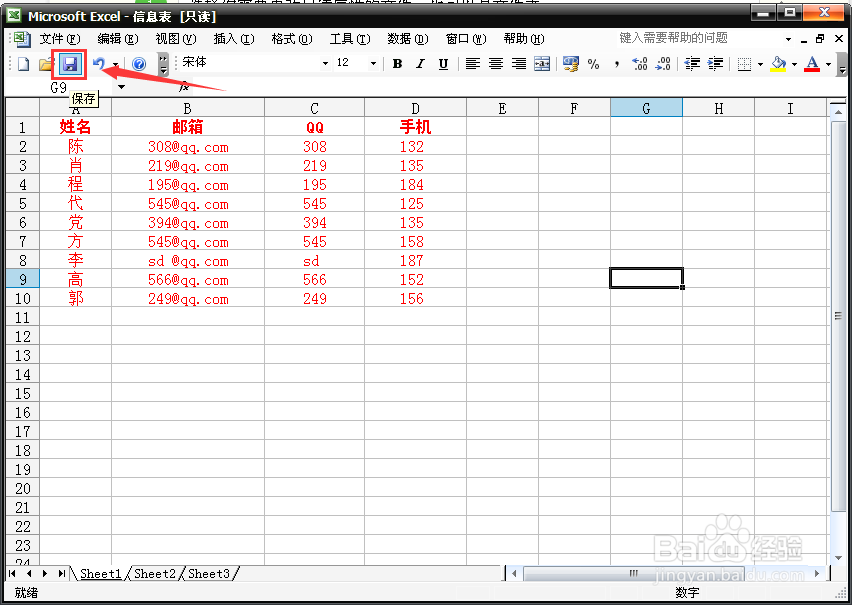852x605 pixels.
Task: Select the 邮箱 header cell
Action: tap(188, 127)
